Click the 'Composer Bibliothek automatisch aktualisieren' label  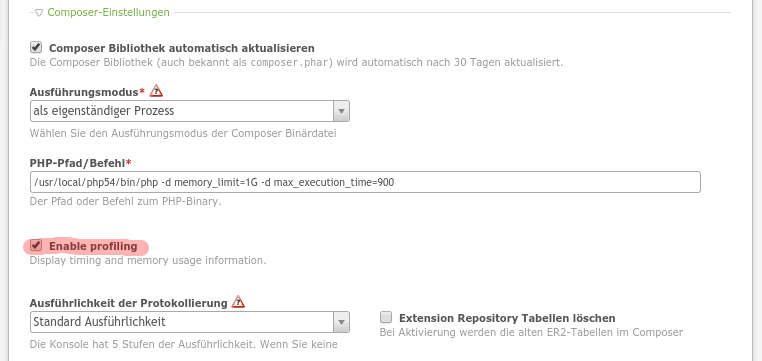click(182, 48)
